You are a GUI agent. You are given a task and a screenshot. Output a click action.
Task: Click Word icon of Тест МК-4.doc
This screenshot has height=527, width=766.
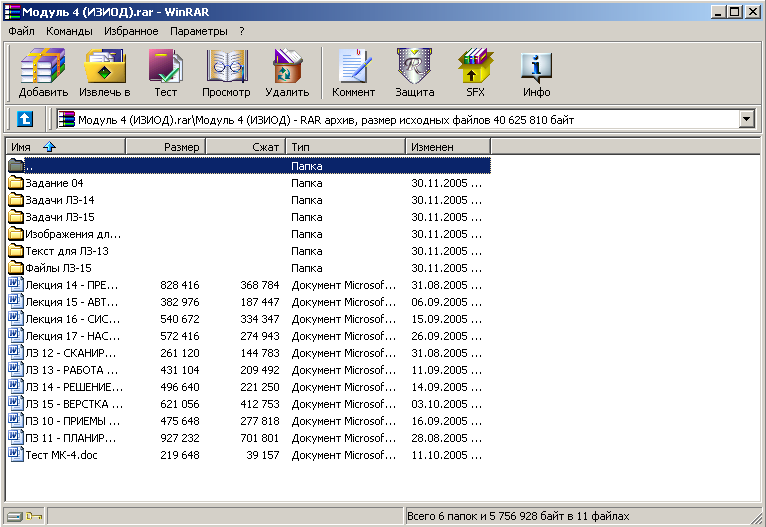[16, 454]
